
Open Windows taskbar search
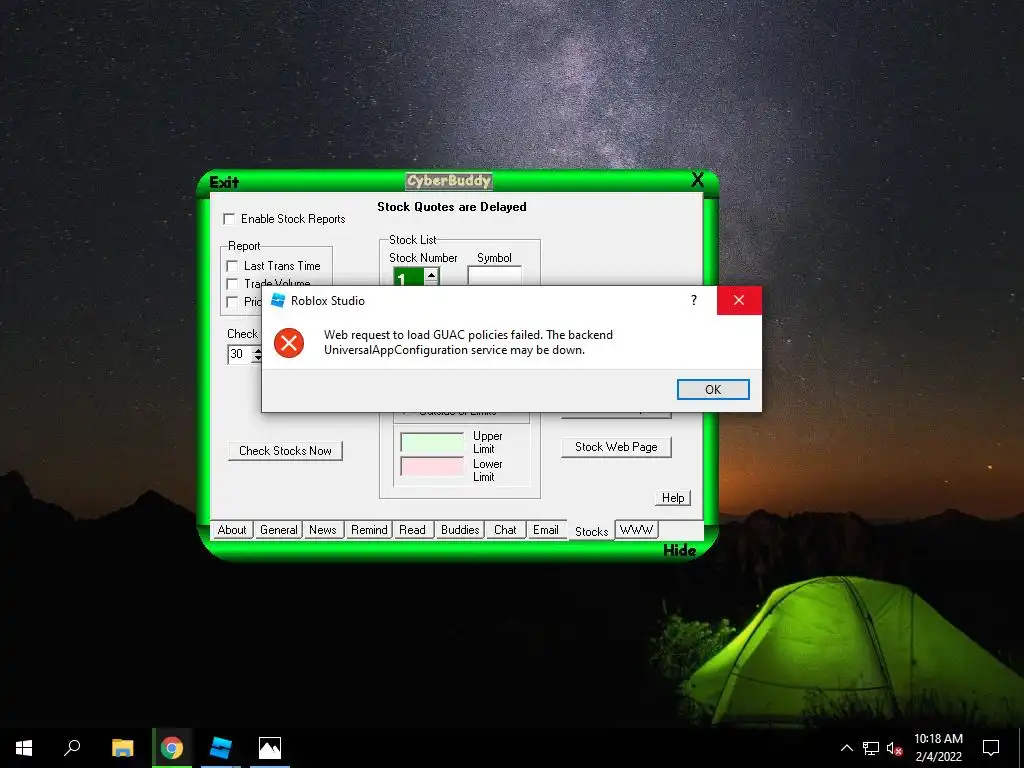pyautogui.click(x=72, y=748)
